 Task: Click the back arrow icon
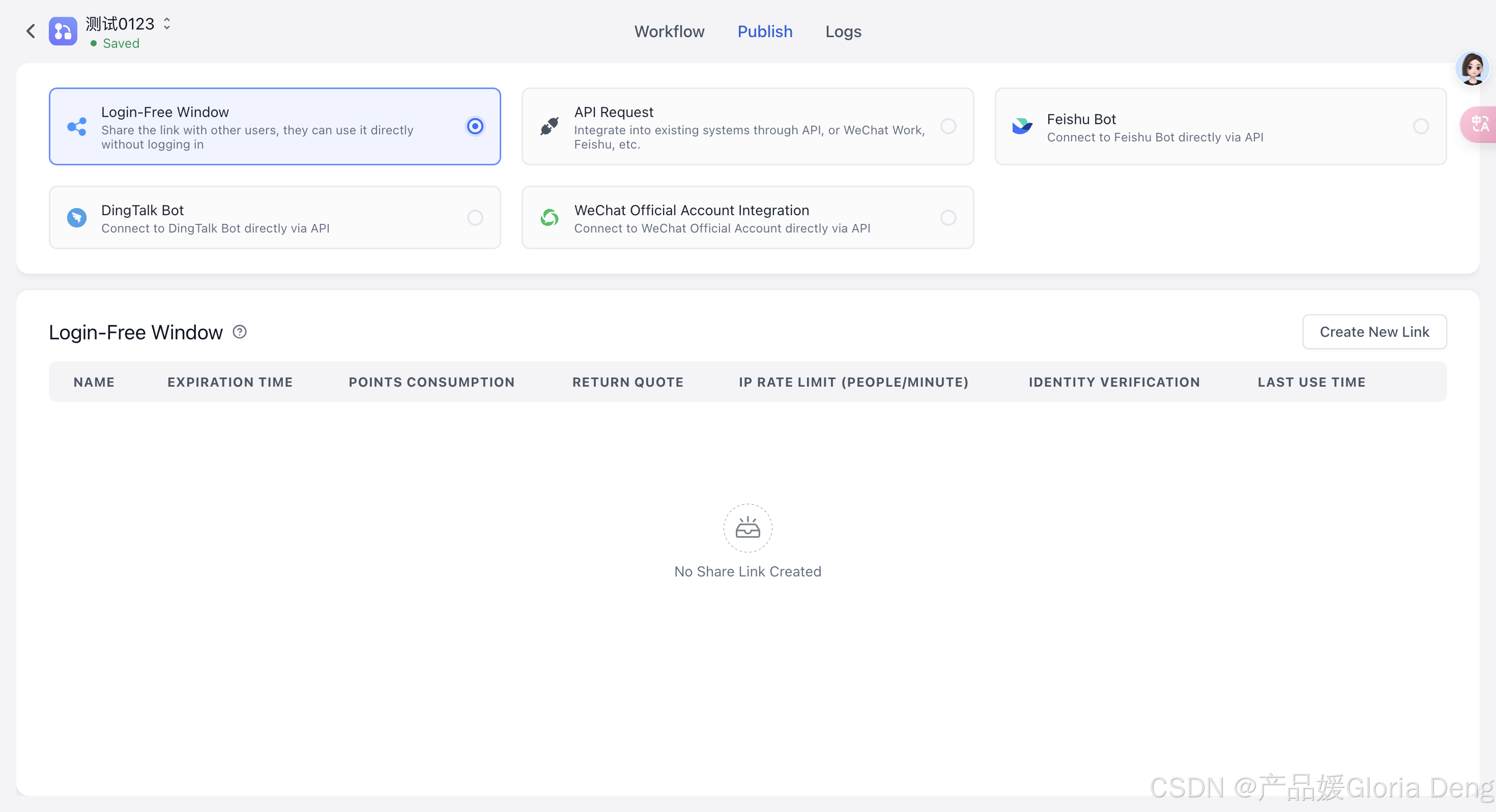31,32
